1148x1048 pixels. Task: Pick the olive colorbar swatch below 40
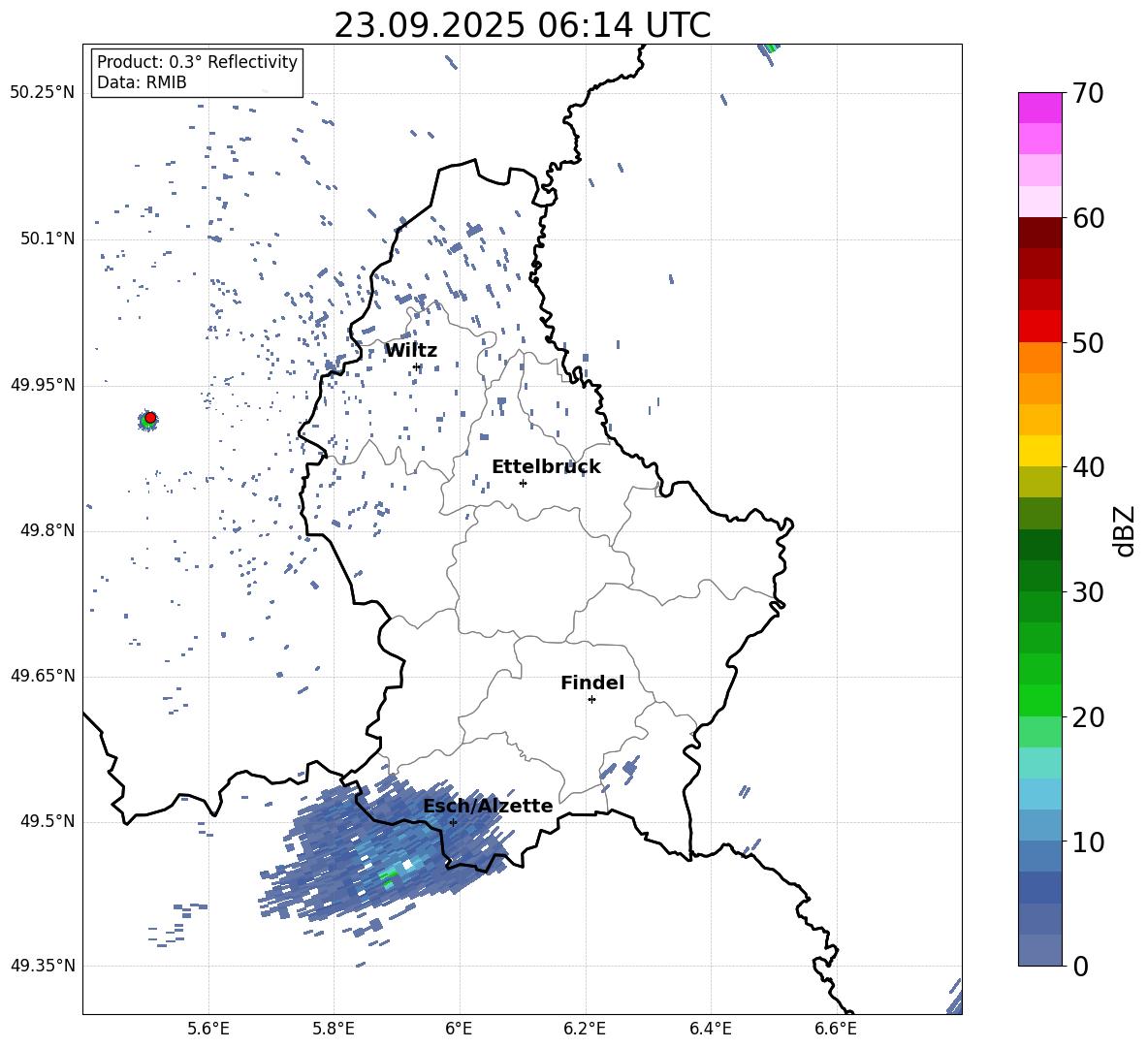[1039, 482]
